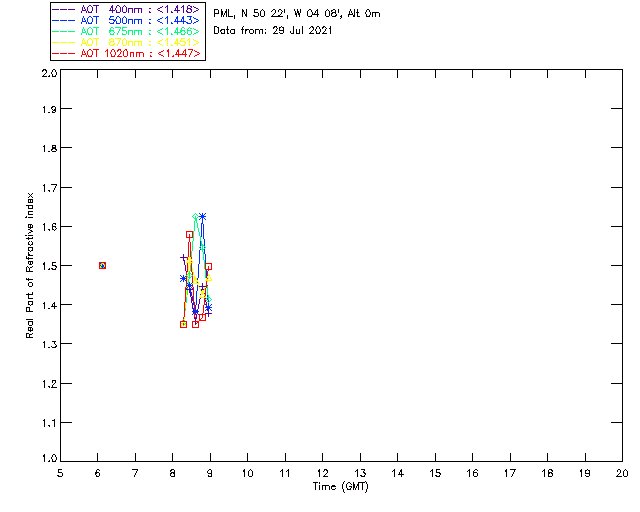Click the purple dashed line sample for 400nm
640x512 pixels.
tap(64, 9)
